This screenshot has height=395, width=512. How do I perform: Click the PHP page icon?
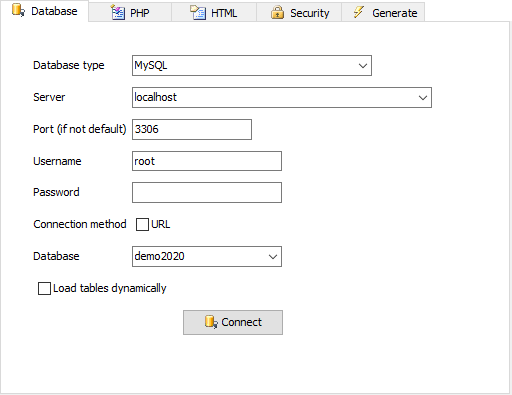(118, 12)
